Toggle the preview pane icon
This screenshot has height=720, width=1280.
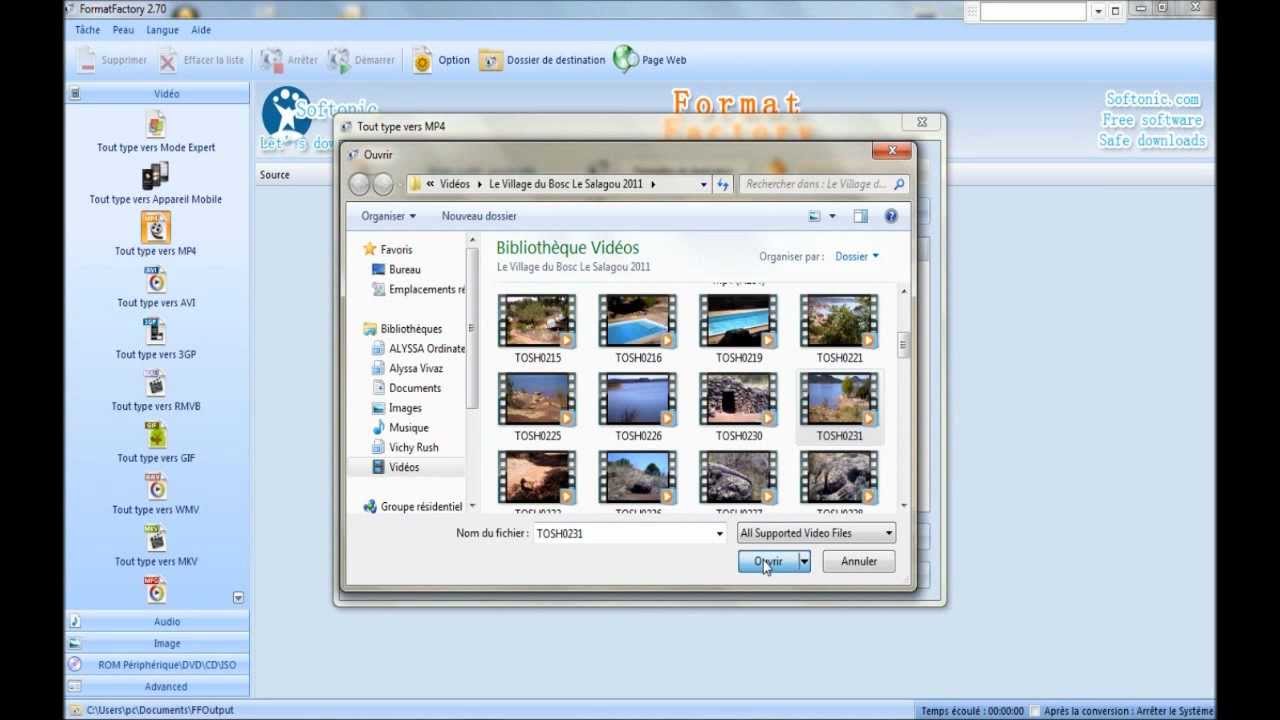point(860,216)
